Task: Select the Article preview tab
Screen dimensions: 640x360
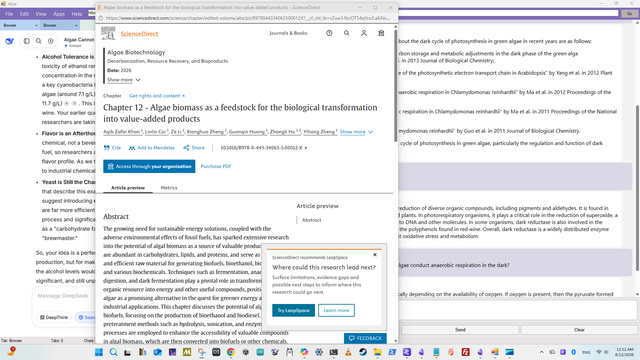Action: (x=128, y=188)
